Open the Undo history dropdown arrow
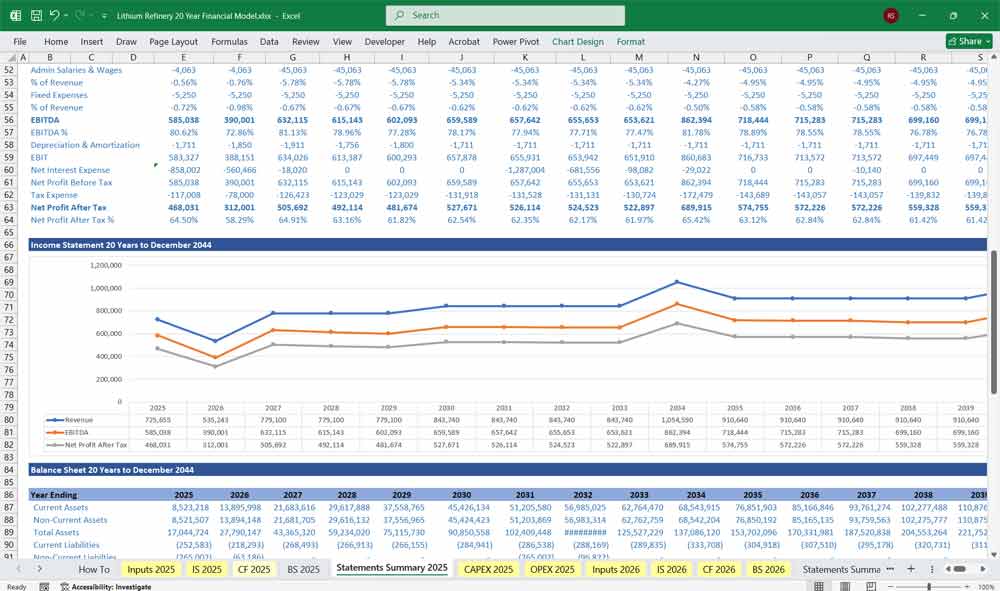This screenshot has width=1000, height=591. tap(64, 15)
